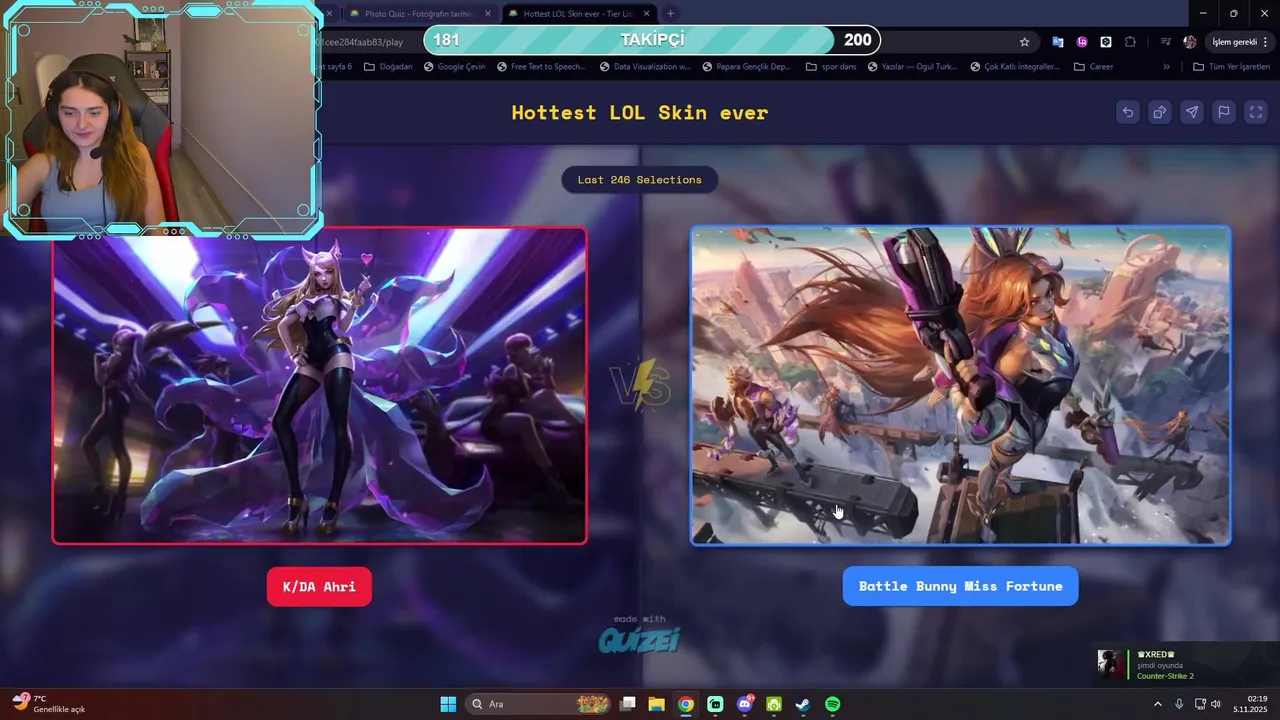This screenshot has width=1280, height=720.
Task: Open the media control playlist icon
Action: tap(1166, 42)
